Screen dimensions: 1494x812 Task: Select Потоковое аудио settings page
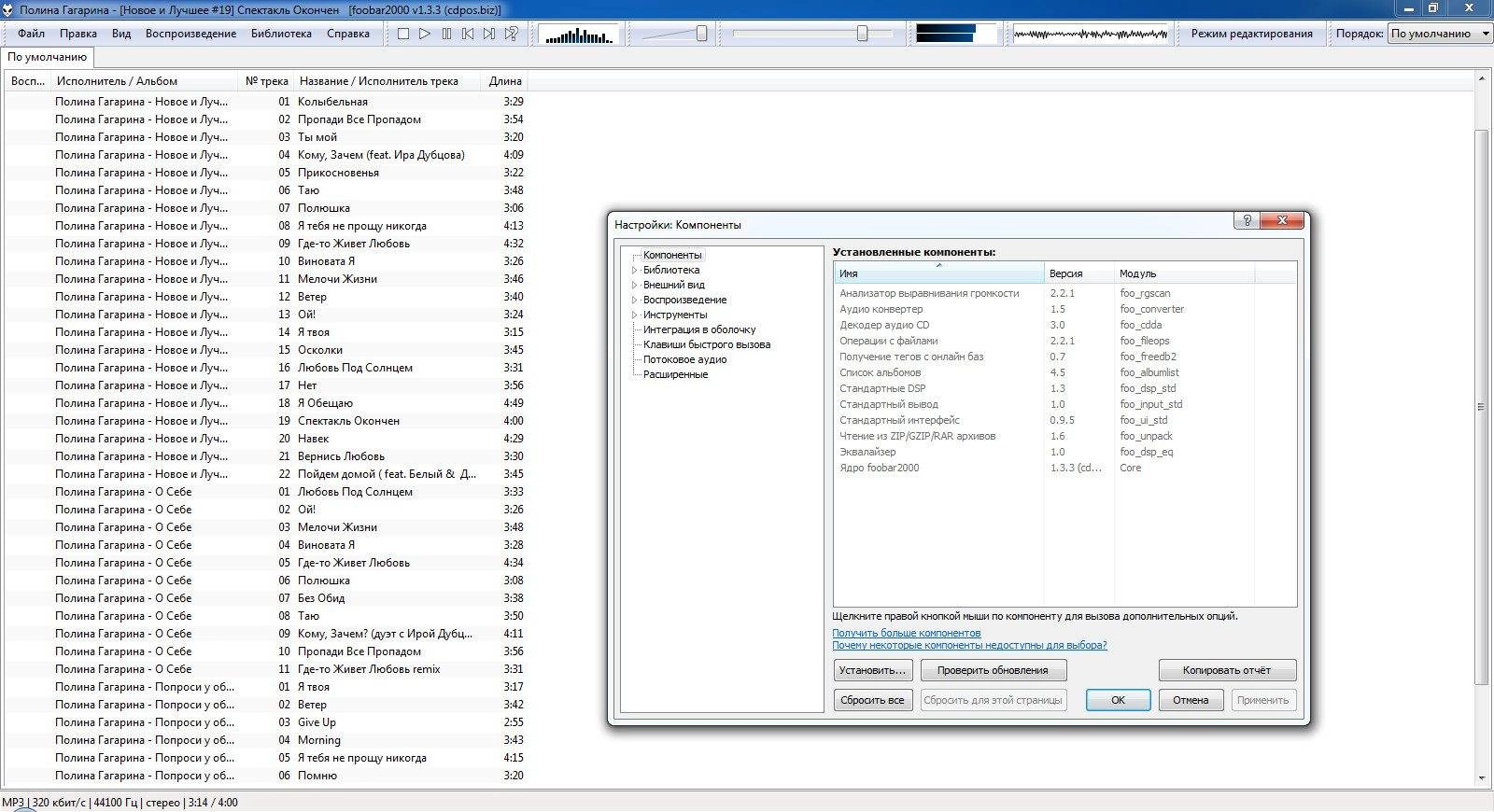684,359
